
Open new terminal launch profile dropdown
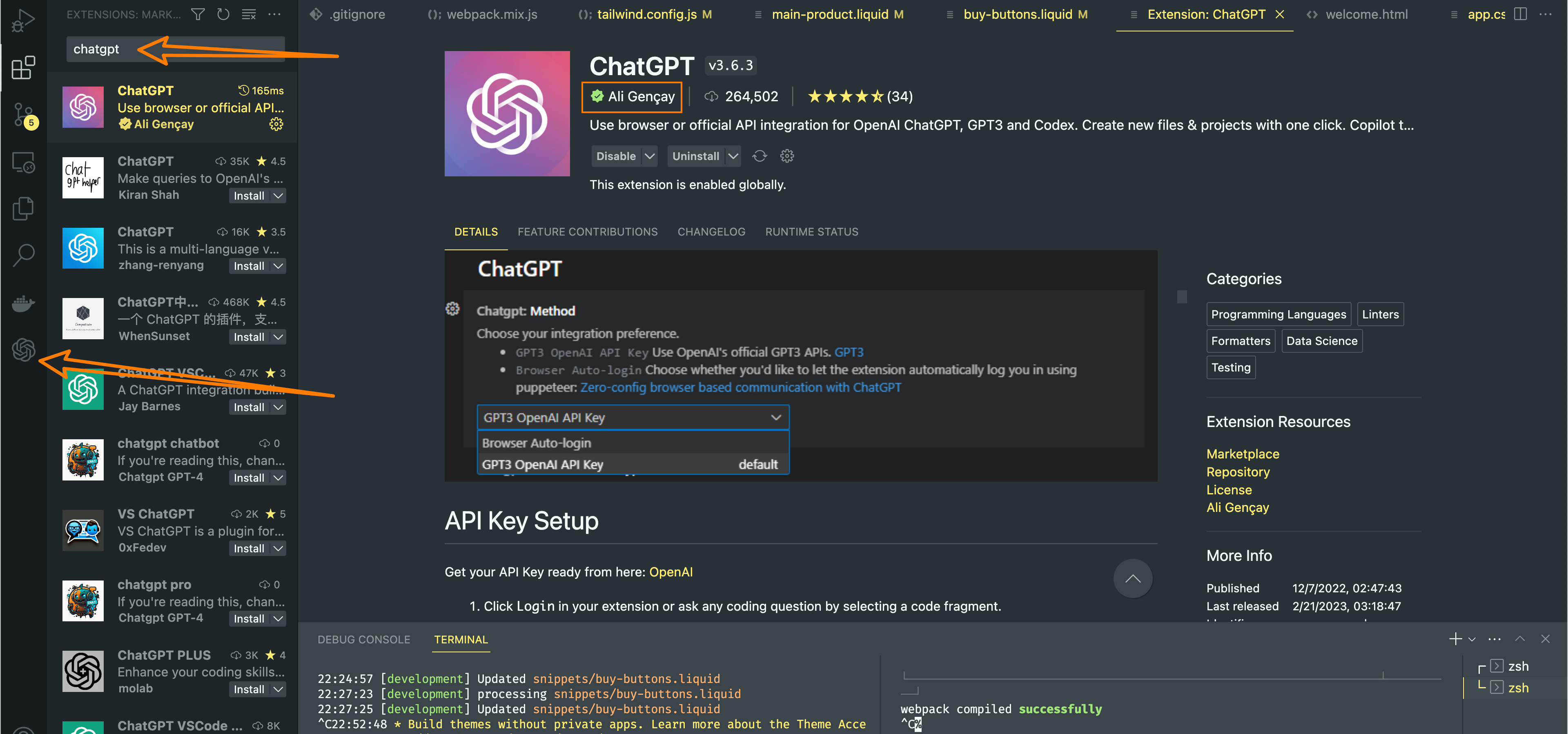pos(1472,639)
